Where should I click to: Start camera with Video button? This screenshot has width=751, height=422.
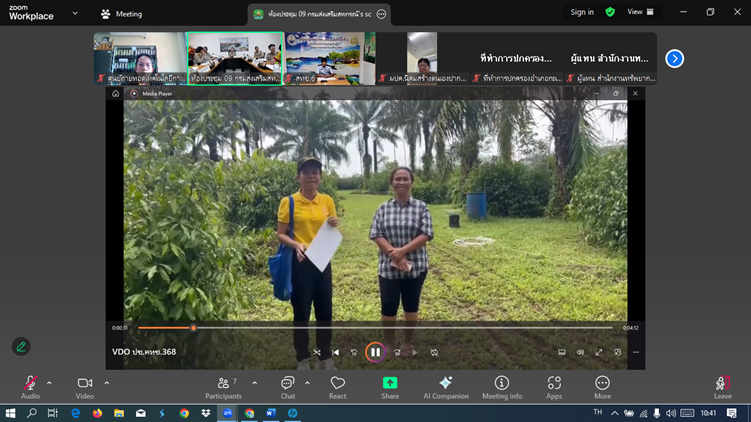[x=85, y=388]
